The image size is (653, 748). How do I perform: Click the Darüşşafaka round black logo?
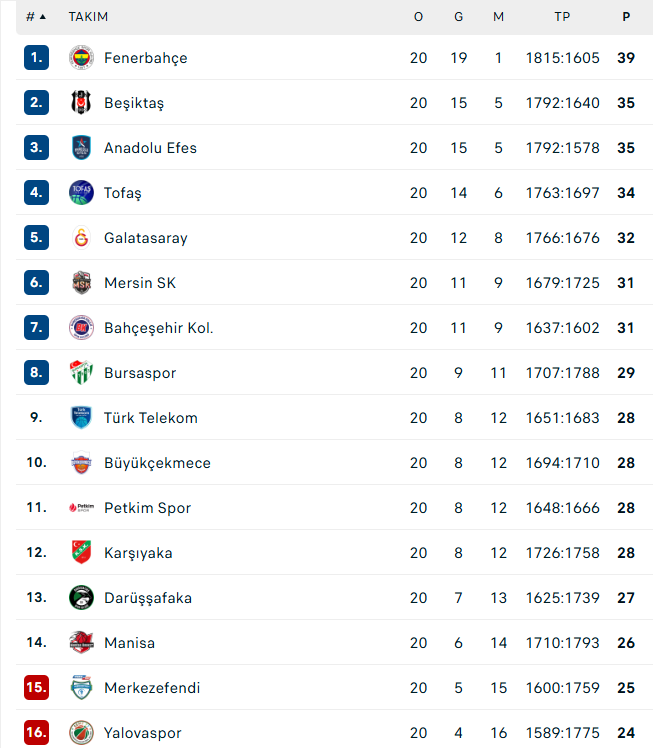81,597
